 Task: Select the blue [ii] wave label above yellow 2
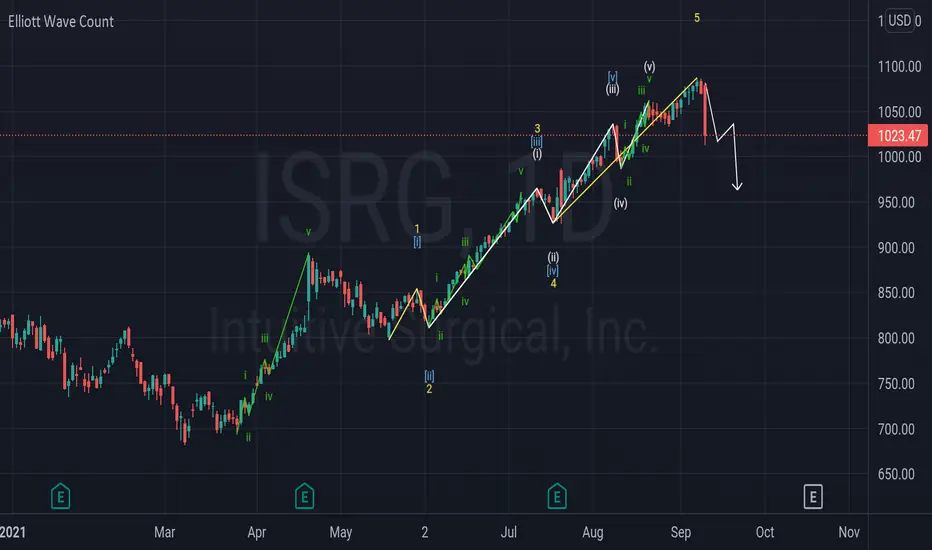coord(429,376)
